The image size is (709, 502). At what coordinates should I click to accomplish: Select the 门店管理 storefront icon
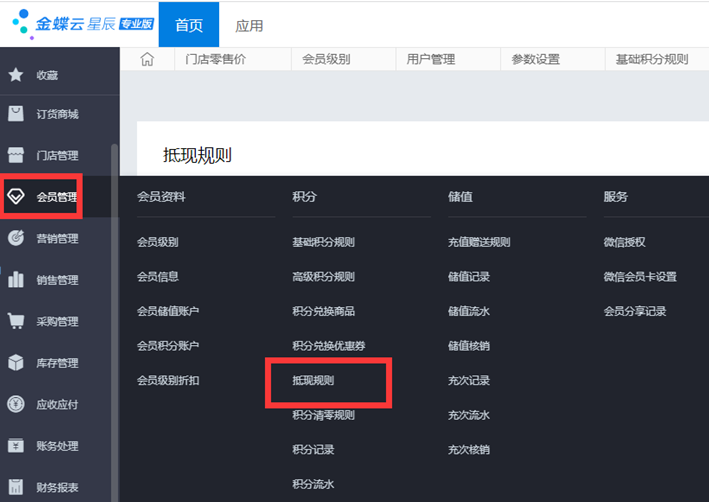click(x=15, y=155)
